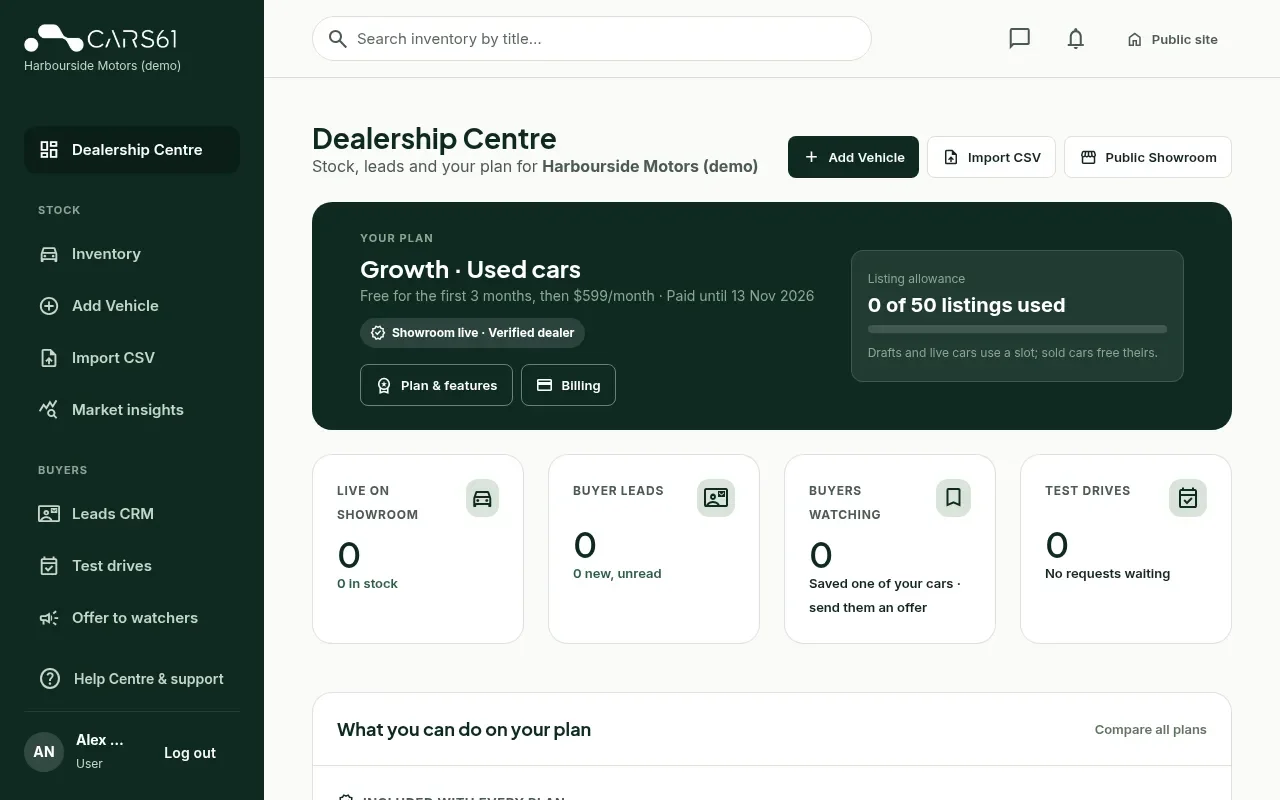Click the Live on Showroom car icon
The width and height of the screenshot is (1280, 800).
coord(482,498)
